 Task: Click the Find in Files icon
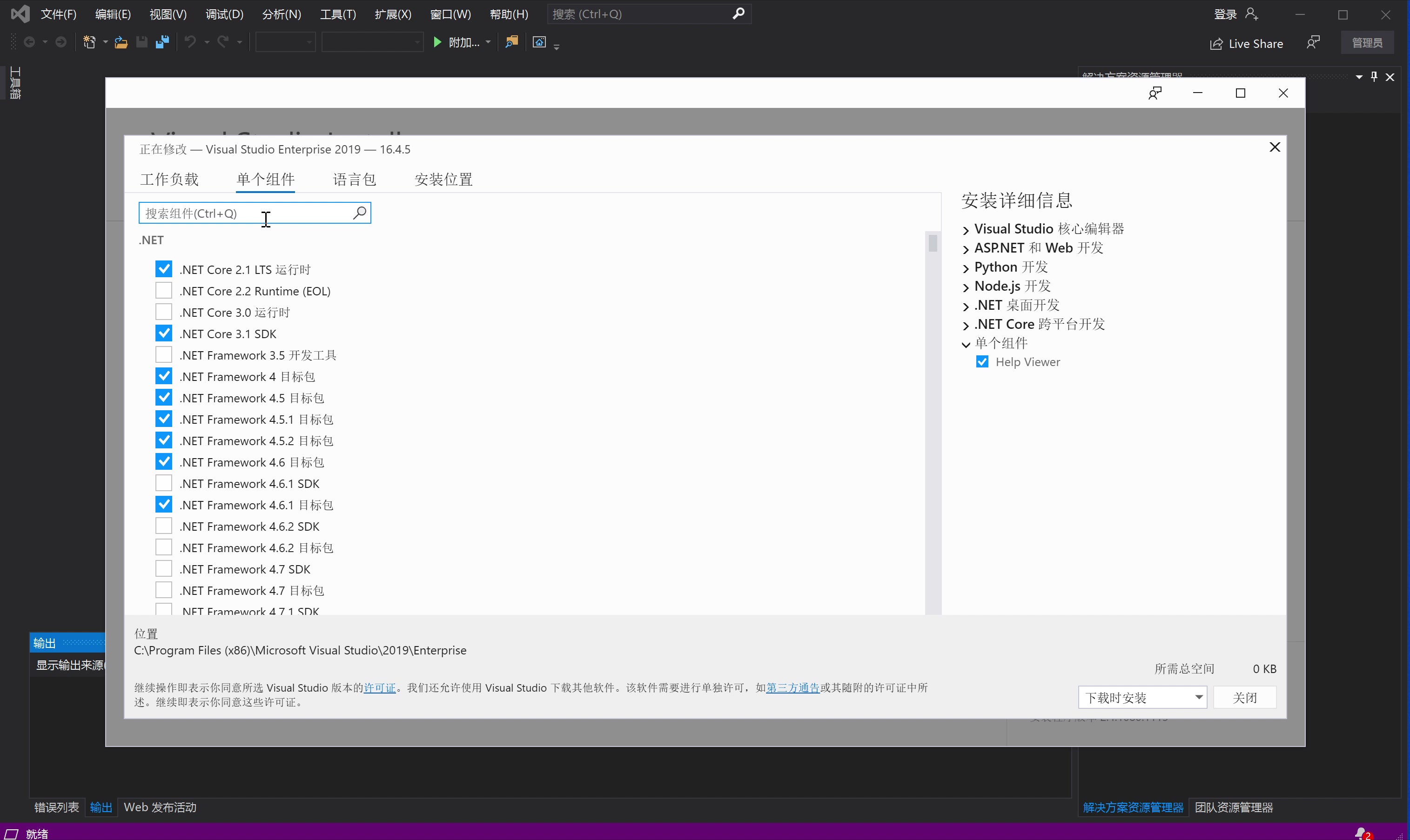tap(511, 42)
